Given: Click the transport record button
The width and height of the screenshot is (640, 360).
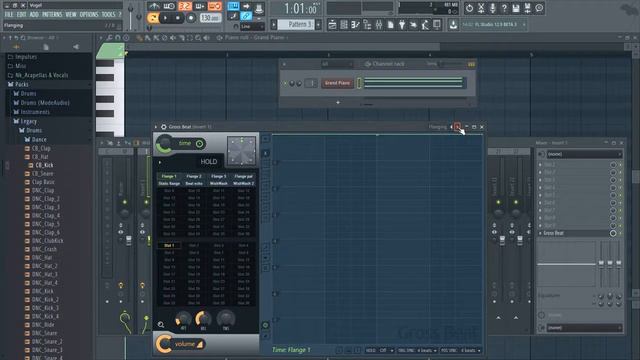Looking at the screenshot, I should [191, 18].
